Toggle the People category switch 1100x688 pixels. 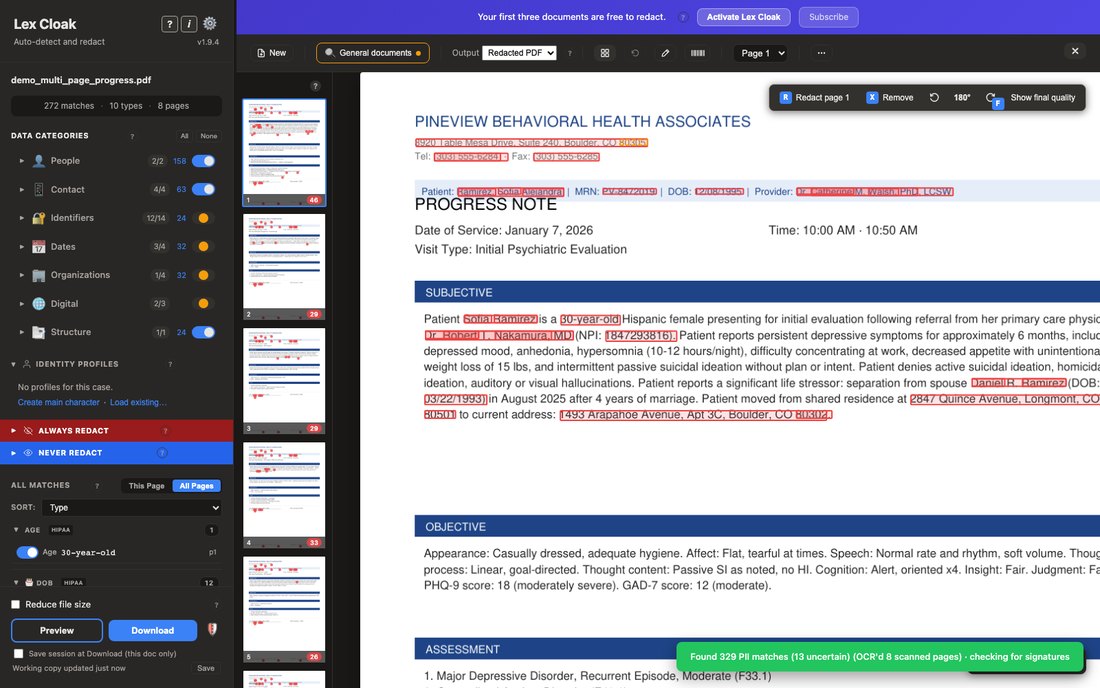[203, 161]
